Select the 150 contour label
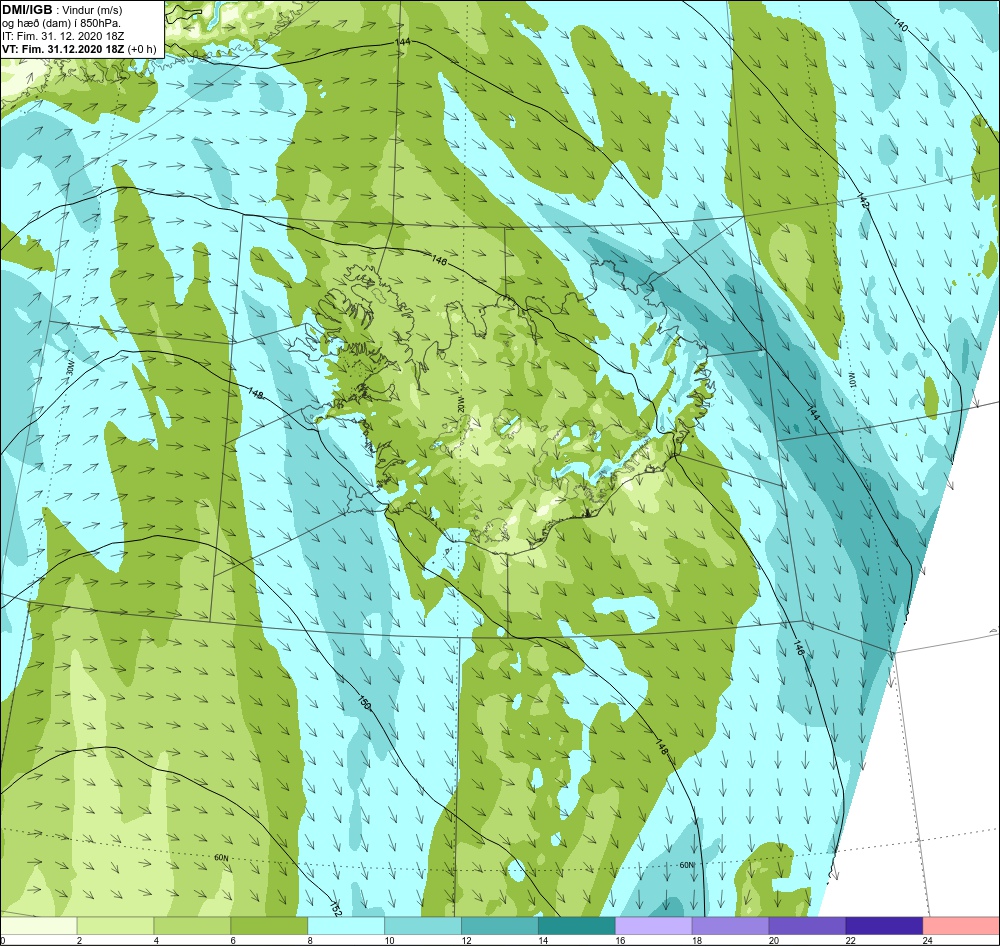Screen dimensions: 1000x946 [x=363, y=704]
